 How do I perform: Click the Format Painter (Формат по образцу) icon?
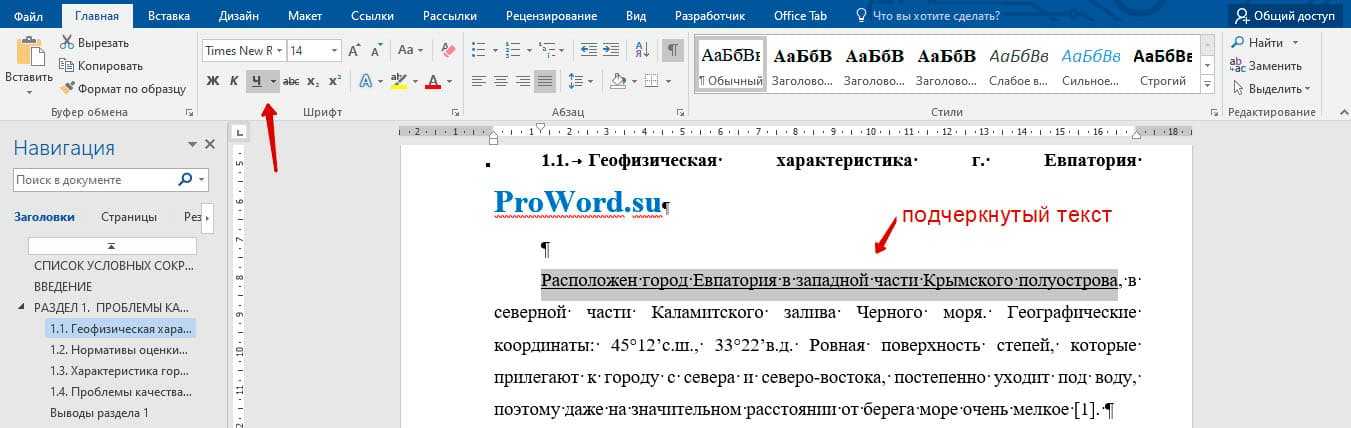pyautogui.click(x=68, y=89)
